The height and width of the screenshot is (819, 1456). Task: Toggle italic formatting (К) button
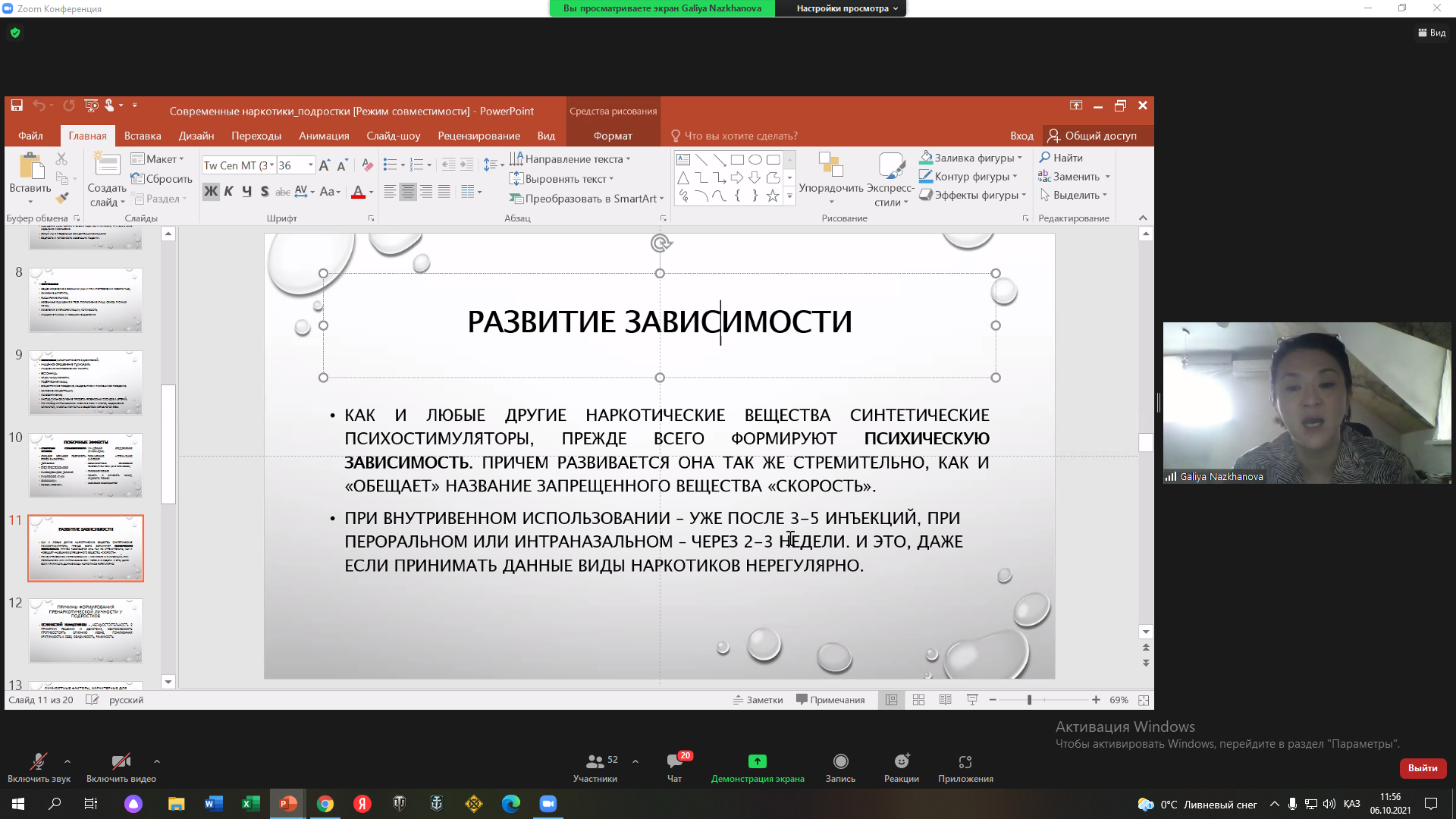pos(228,192)
